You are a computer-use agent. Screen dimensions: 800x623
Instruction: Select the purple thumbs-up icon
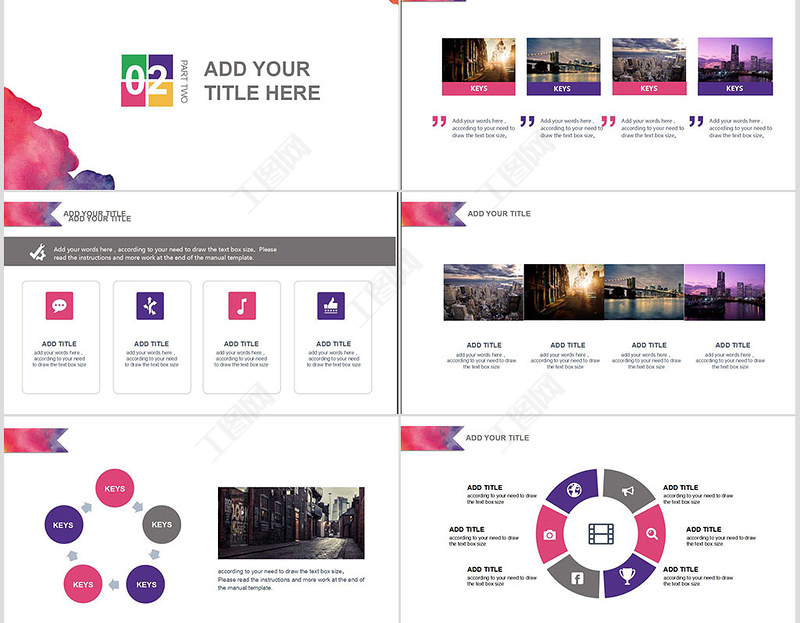click(x=331, y=306)
